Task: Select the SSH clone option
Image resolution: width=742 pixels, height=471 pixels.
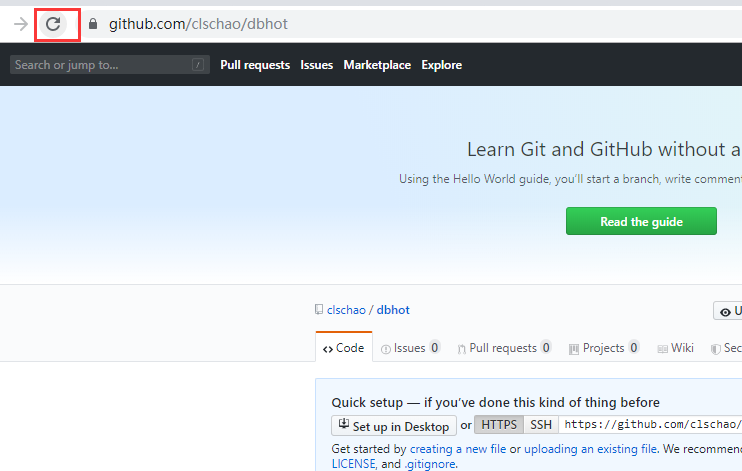Action: point(541,425)
